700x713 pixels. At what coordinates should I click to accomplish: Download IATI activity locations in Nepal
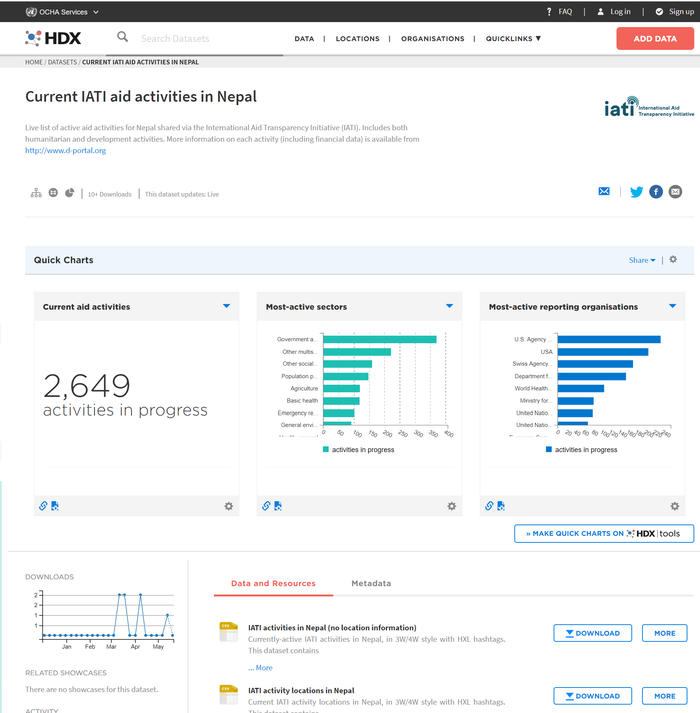(x=592, y=696)
